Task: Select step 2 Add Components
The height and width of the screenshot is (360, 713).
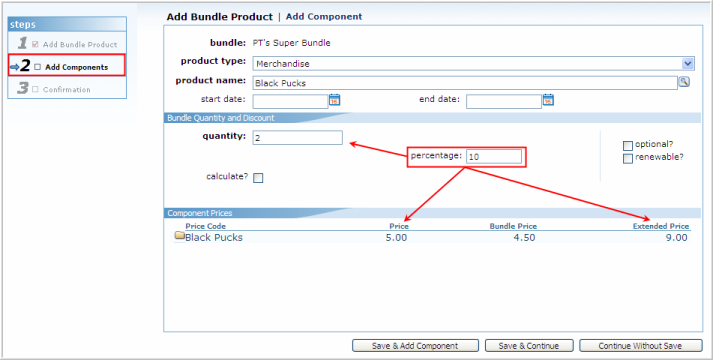Action: pos(66,65)
